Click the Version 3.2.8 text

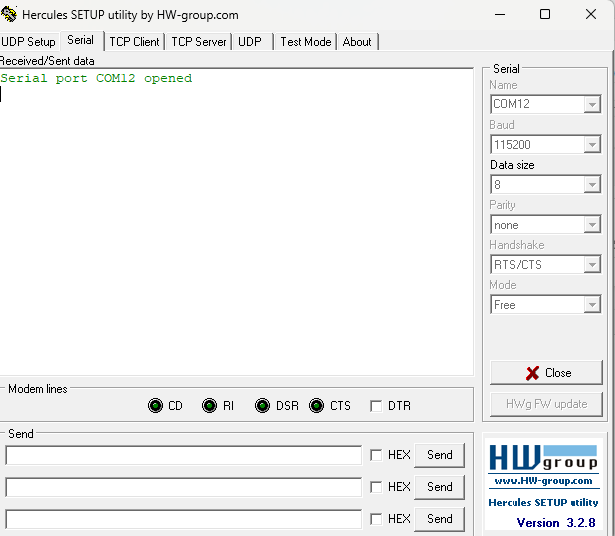[x=556, y=523]
